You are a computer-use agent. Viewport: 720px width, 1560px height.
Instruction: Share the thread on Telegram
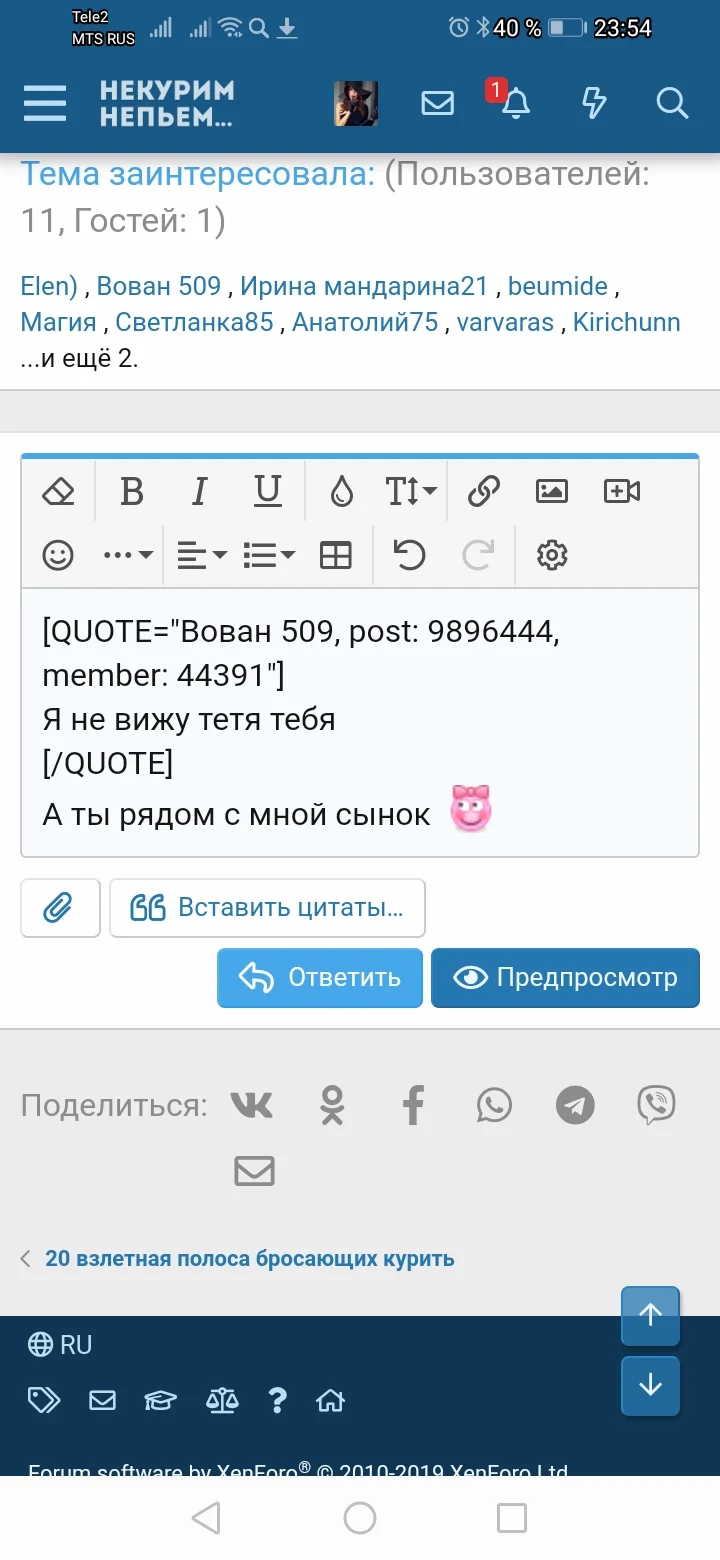pos(575,1105)
